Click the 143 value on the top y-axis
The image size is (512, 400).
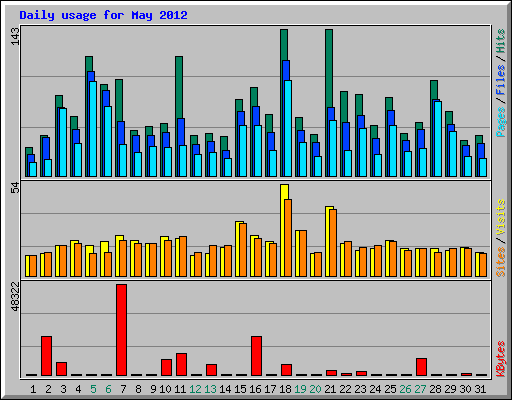(x=15, y=36)
